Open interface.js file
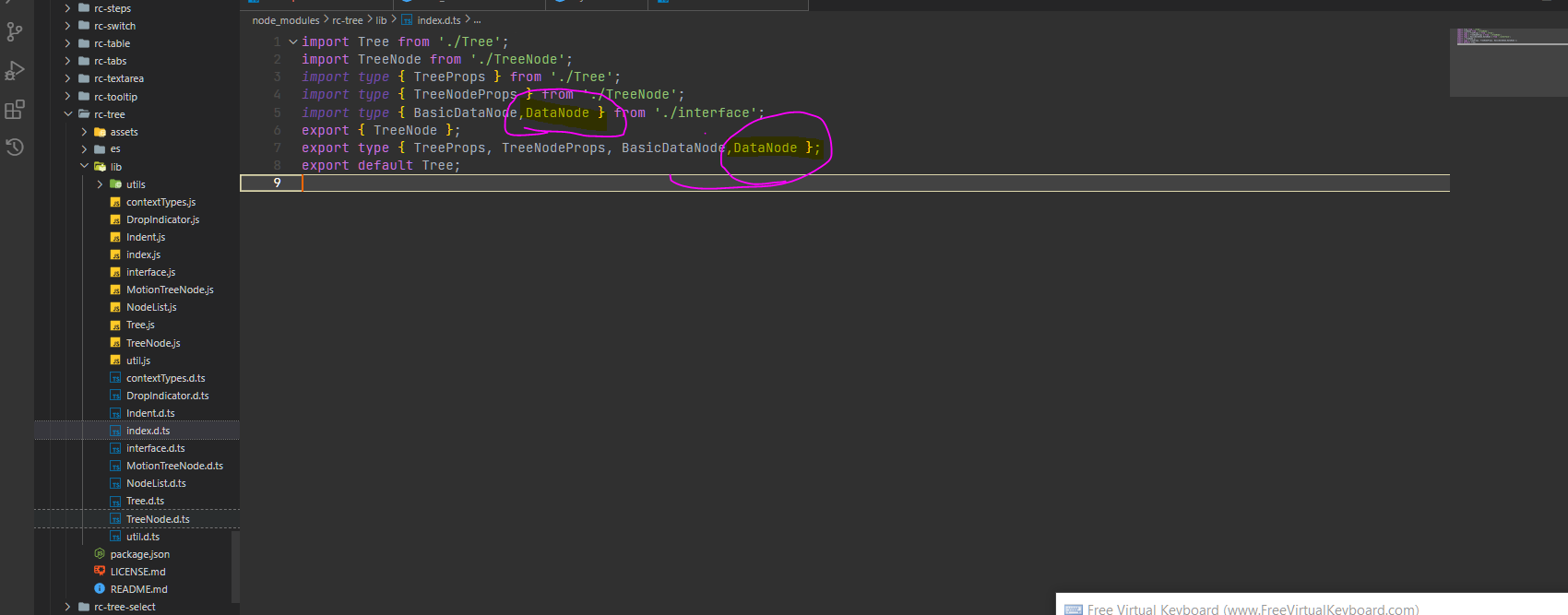This screenshot has width=1568, height=615. (150, 272)
